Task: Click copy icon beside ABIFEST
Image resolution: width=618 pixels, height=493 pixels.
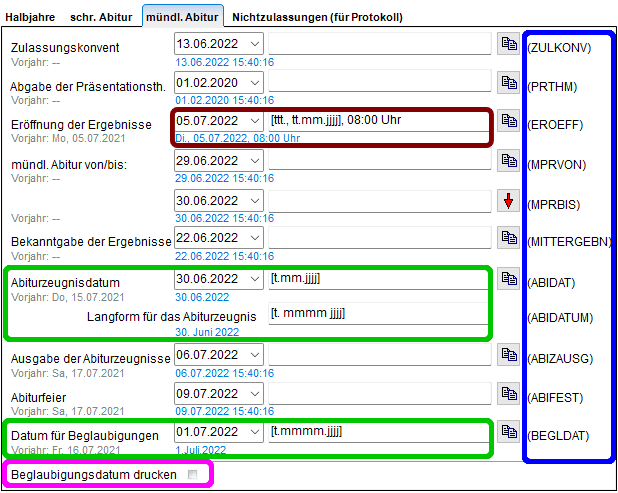Action: (x=508, y=394)
